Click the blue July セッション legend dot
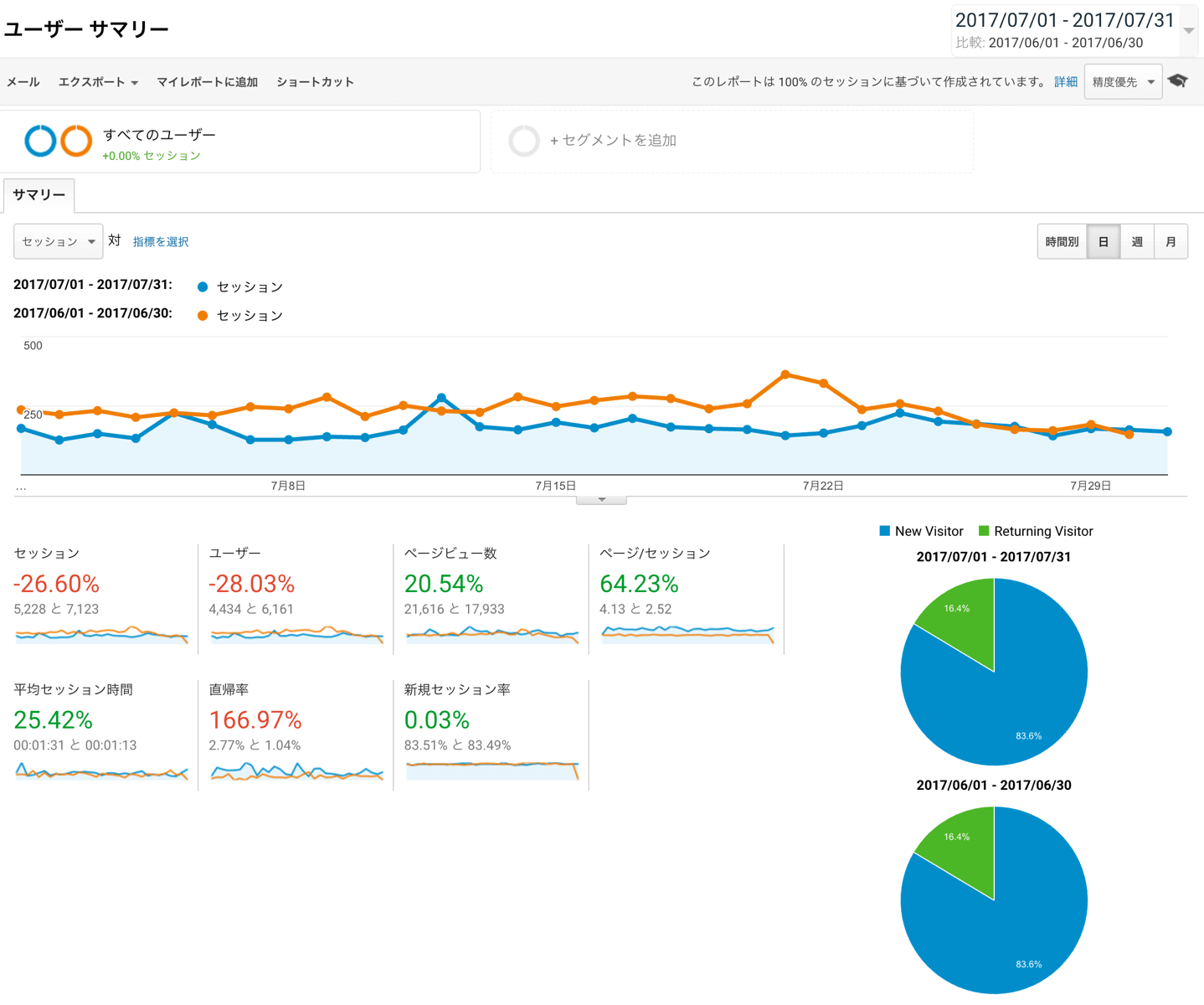The height and width of the screenshot is (1005, 1204). tap(203, 287)
